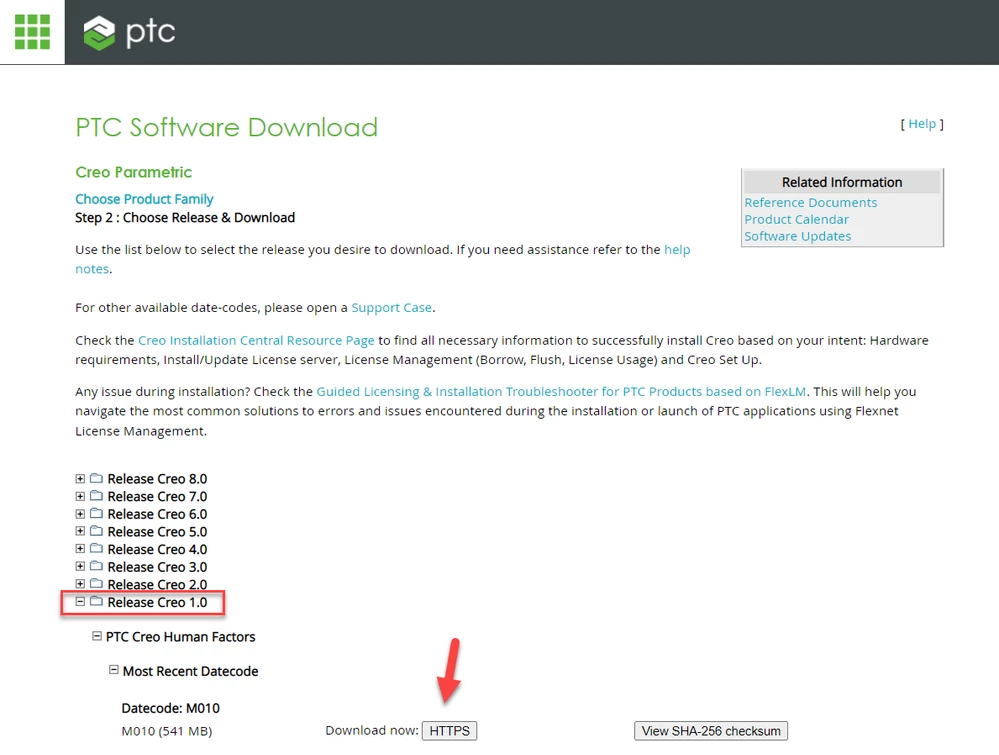Screen dimensions: 999x755
Task: Select PTC Creo Human Factors label
Action: [180, 636]
